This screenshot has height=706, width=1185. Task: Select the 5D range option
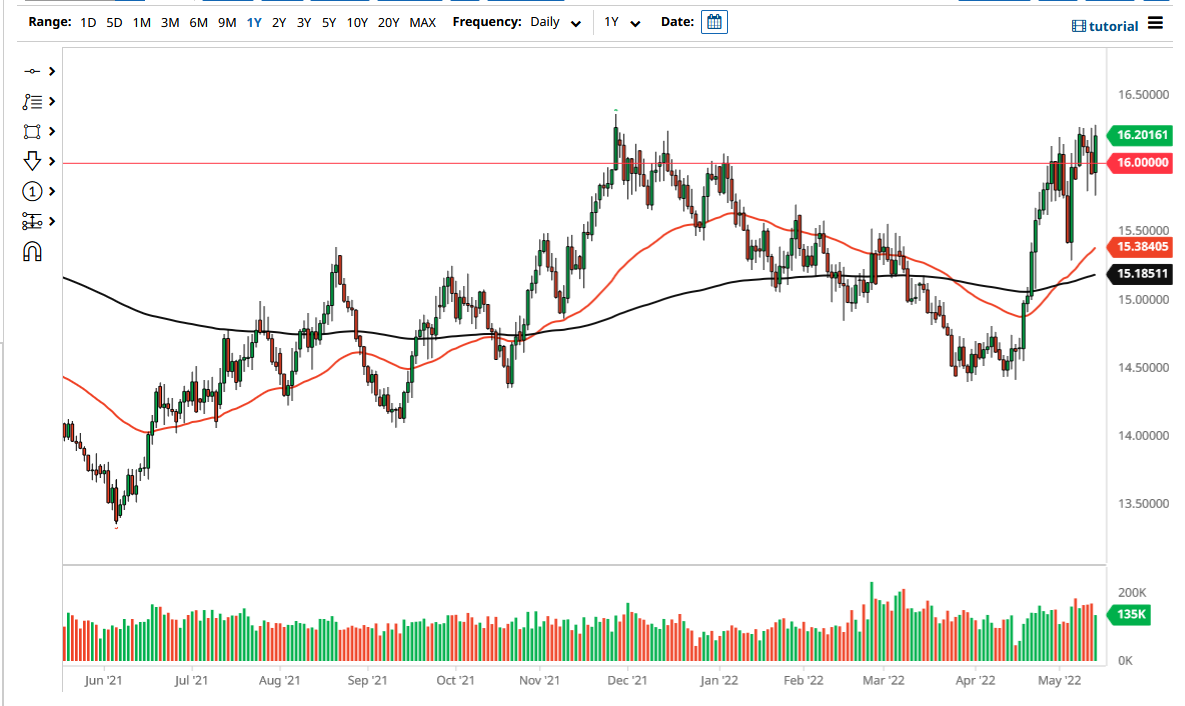113,21
